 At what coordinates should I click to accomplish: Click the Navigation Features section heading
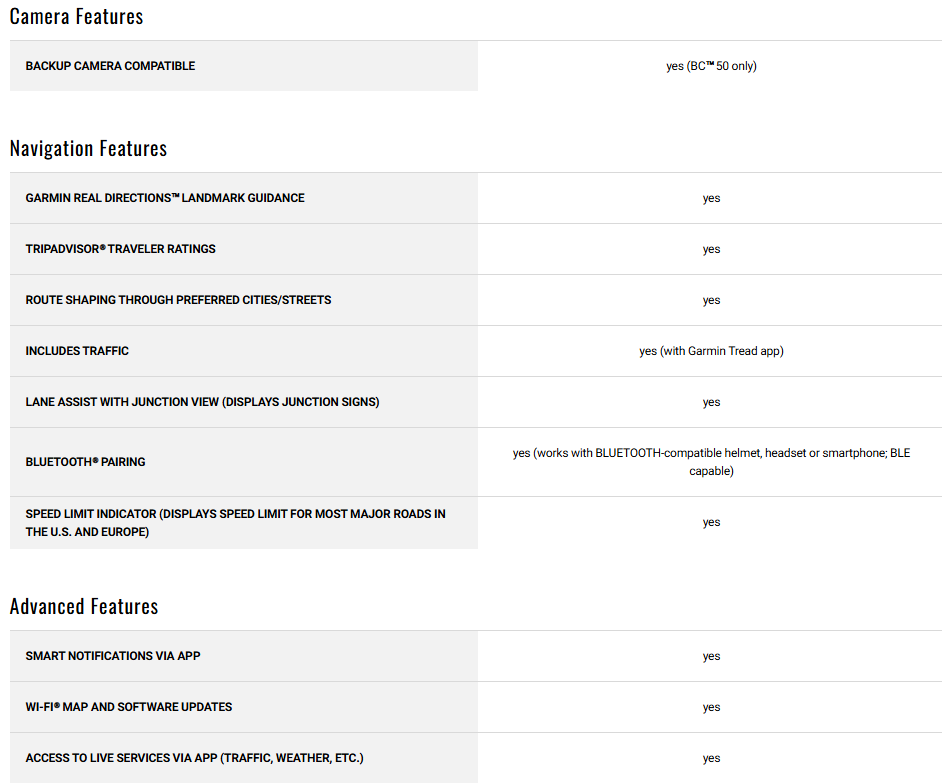[x=88, y=148]
